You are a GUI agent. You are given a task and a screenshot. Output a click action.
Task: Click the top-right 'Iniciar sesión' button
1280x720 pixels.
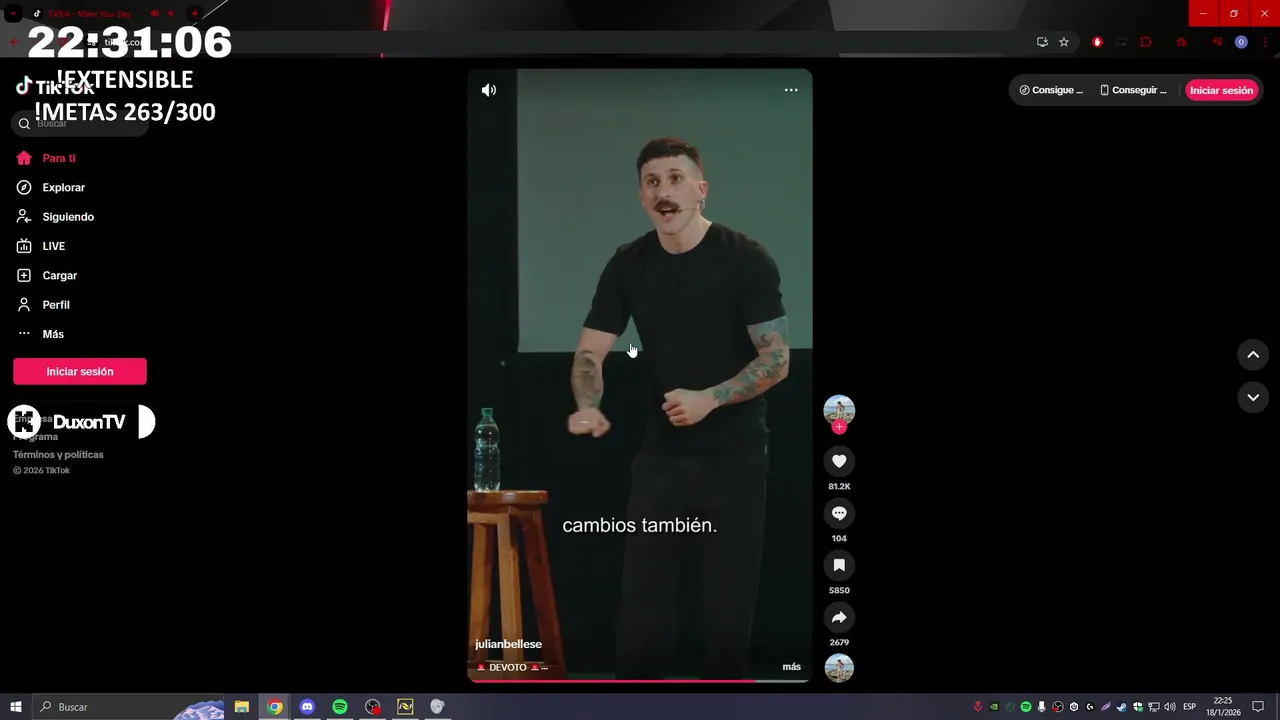pos(1221,90)
